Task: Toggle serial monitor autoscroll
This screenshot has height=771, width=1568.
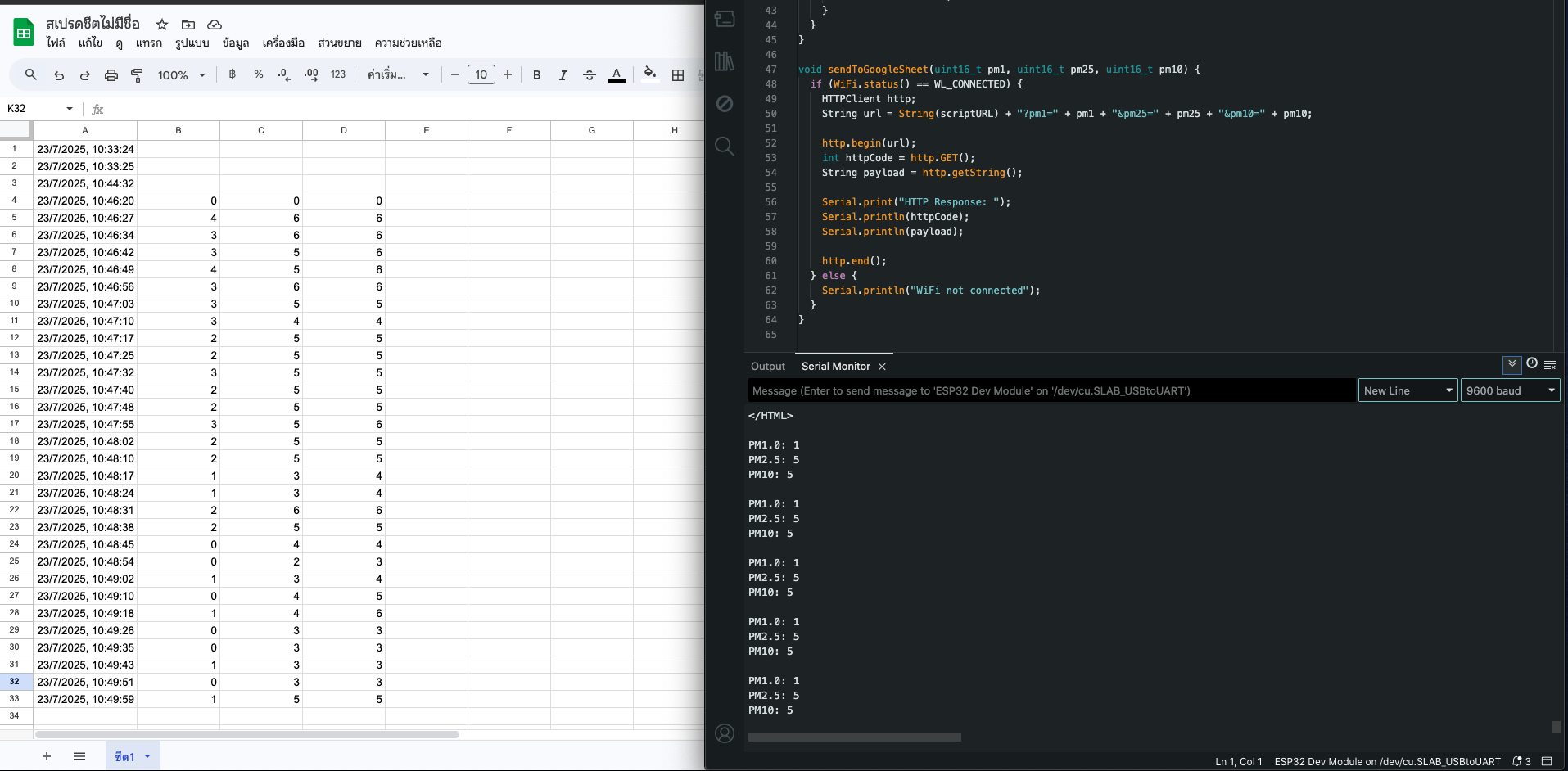Action: 1512,364
